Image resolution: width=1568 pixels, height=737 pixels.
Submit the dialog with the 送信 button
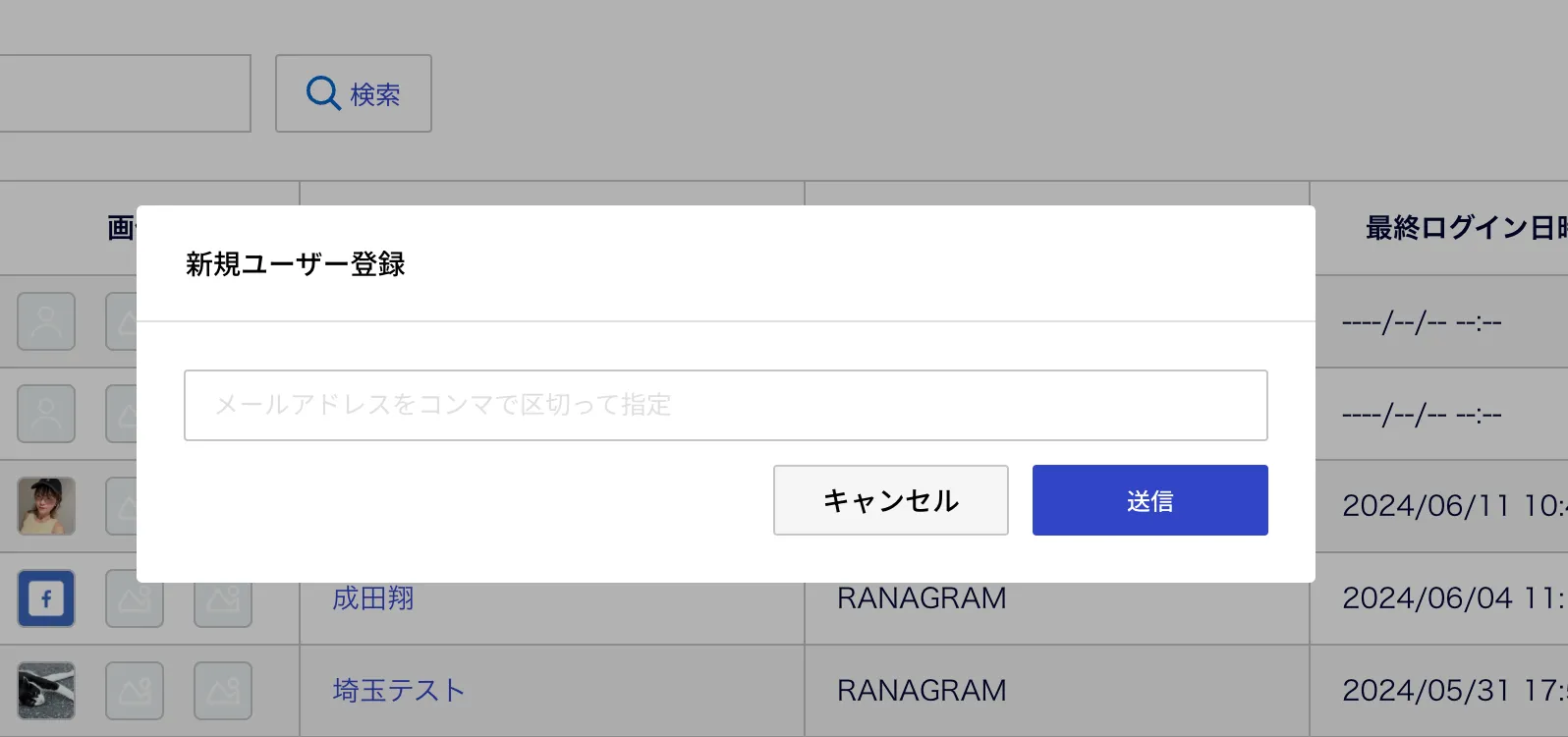click(x=1150, y=500)
